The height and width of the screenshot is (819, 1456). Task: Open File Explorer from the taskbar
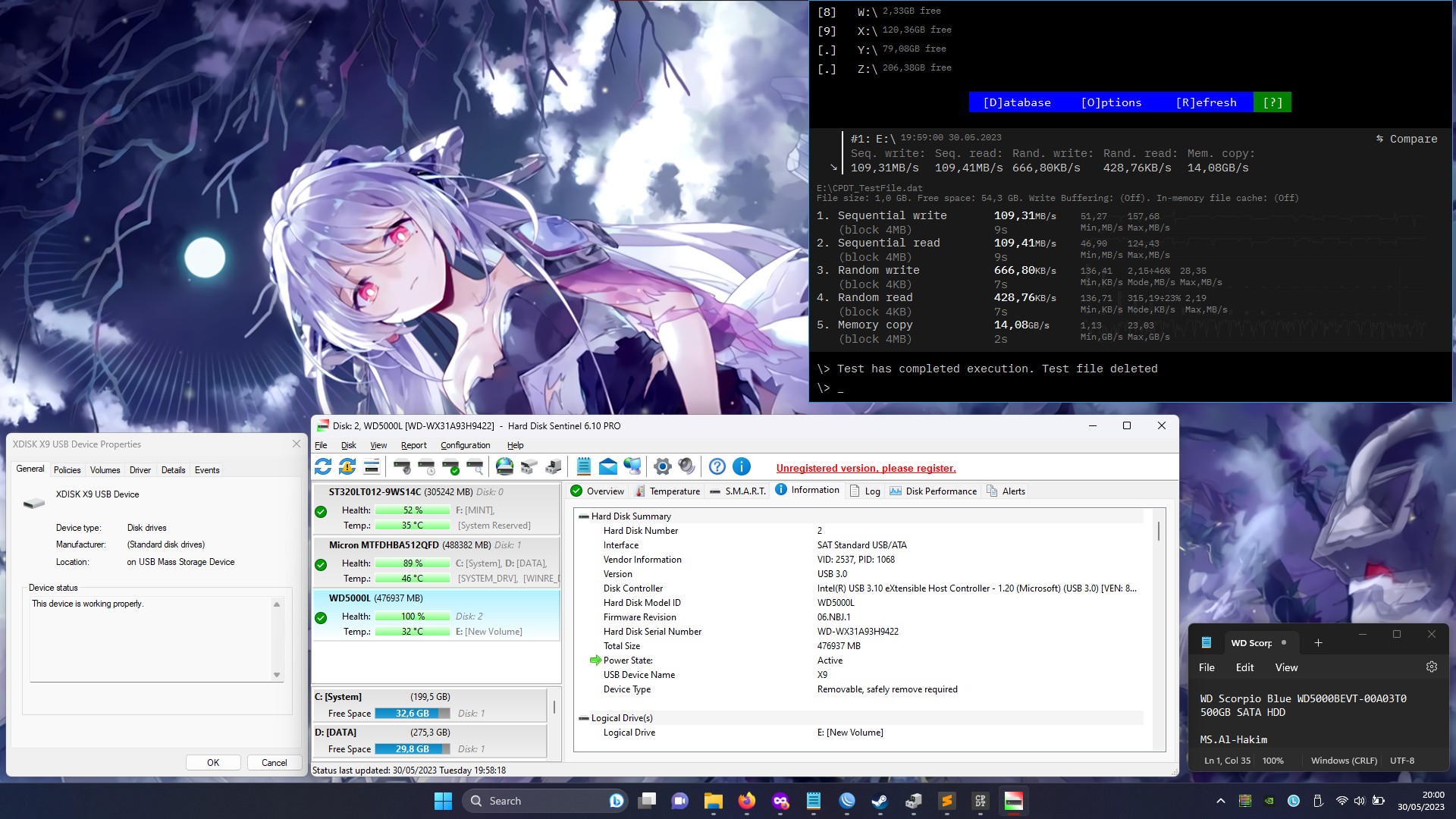coord(713,801)
